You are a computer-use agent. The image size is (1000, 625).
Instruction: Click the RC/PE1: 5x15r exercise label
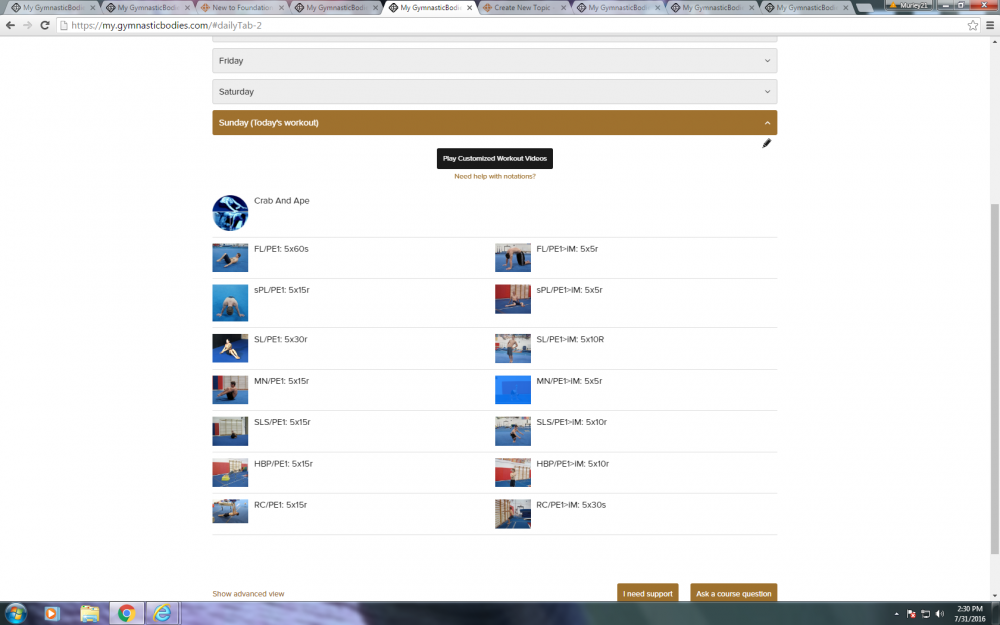(x=281, y=505)
